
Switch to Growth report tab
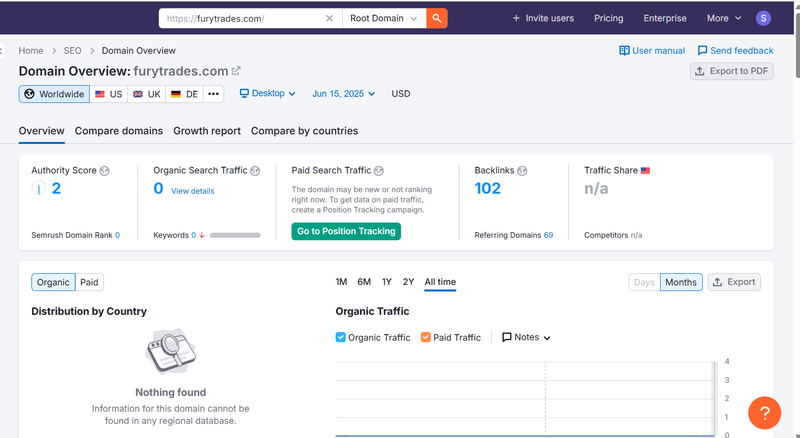click(x=207, y=131)
